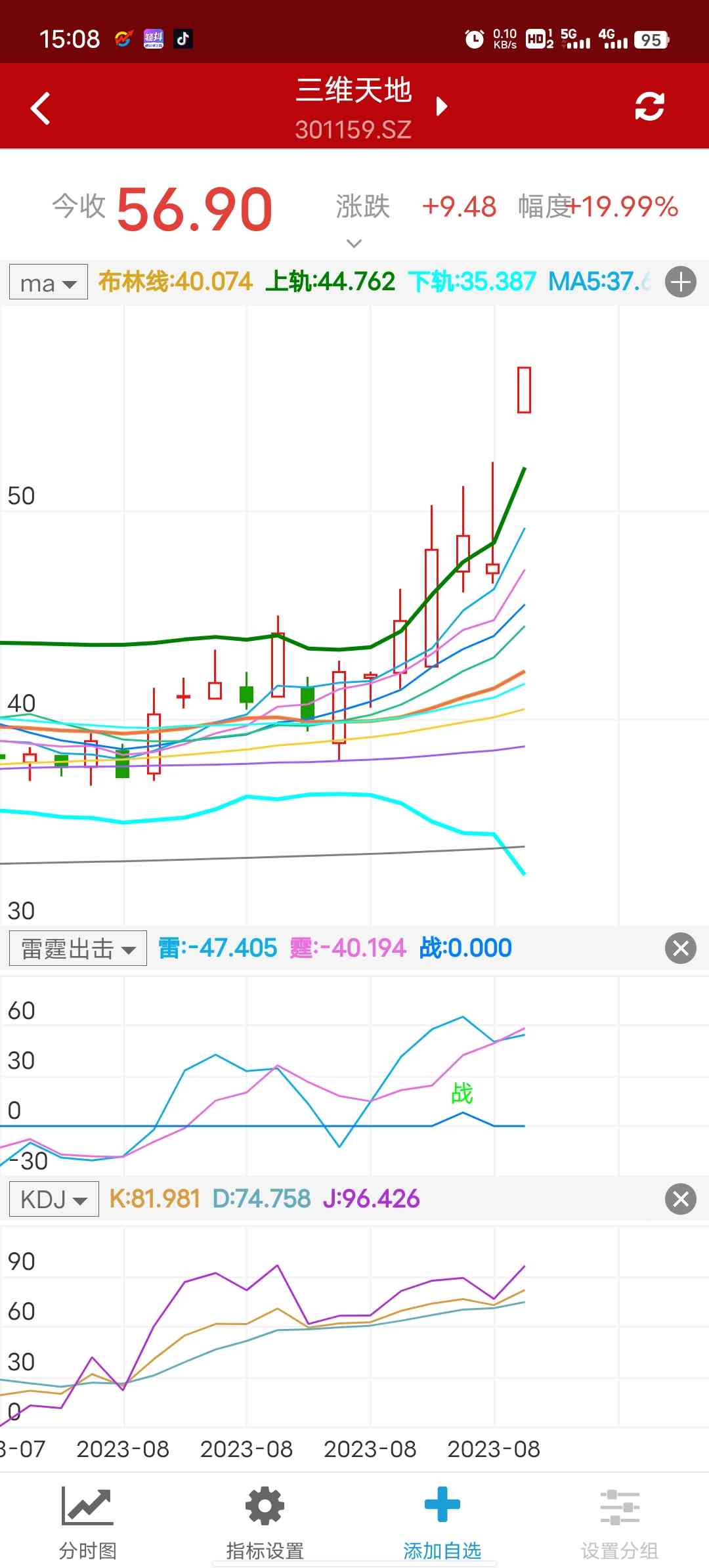The image size is (709, 1568).
Task: Open the KDJ indicator dropdown
Action: tap(54, 1200)
